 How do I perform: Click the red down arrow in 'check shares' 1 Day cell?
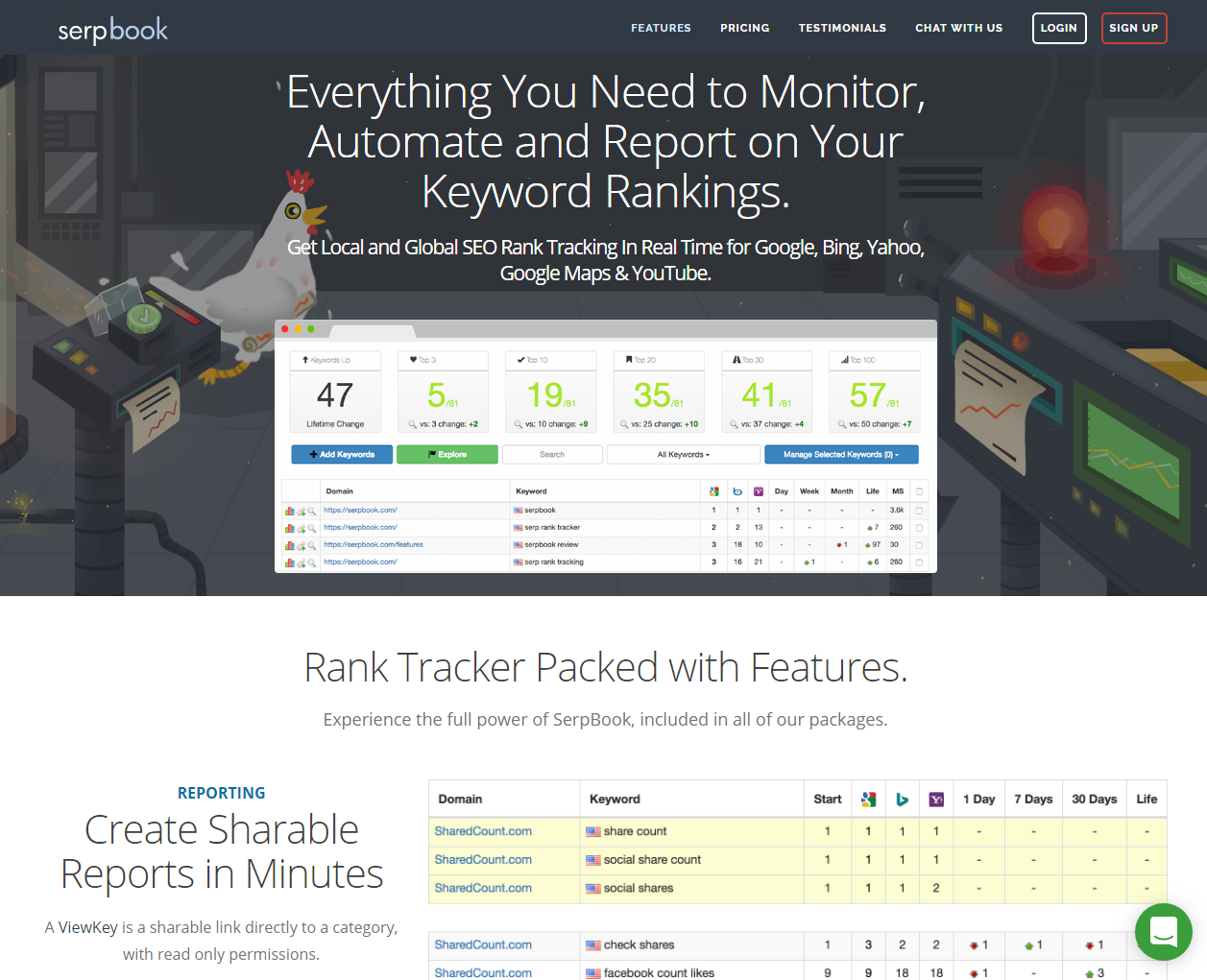click(974, 945)
